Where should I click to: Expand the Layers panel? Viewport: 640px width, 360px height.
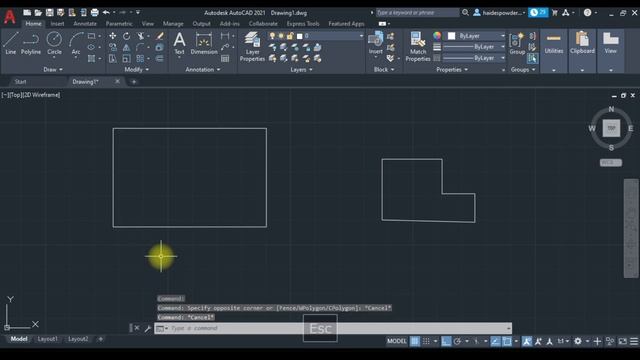301,70
